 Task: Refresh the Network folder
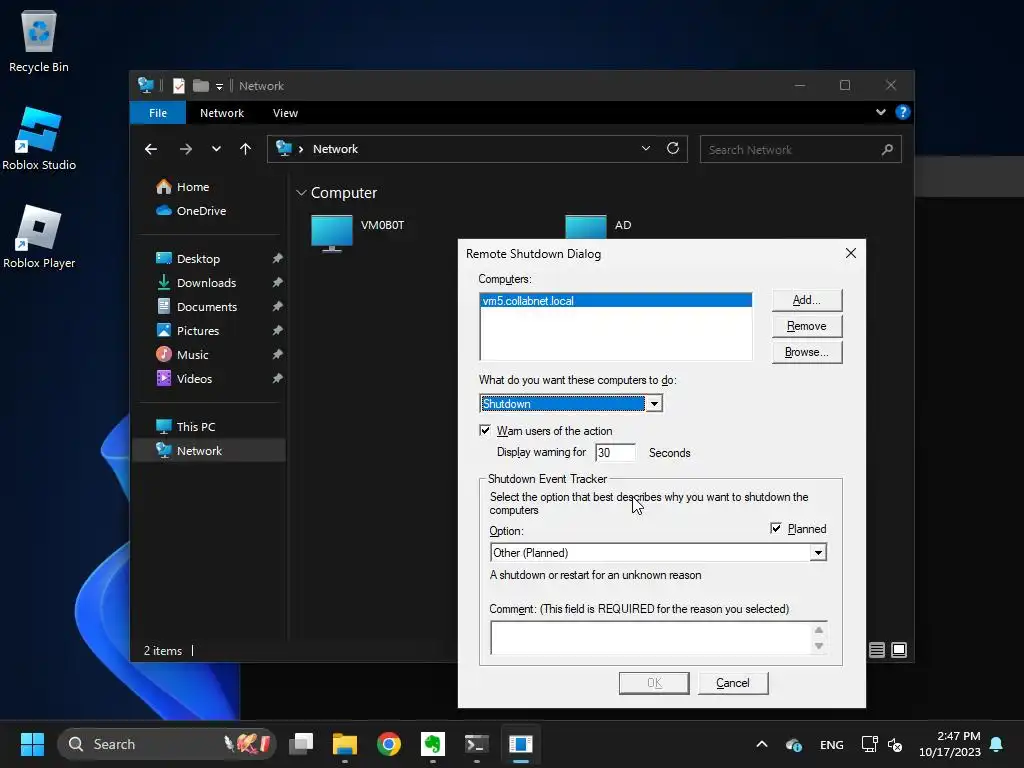click(x=673, y=148)
